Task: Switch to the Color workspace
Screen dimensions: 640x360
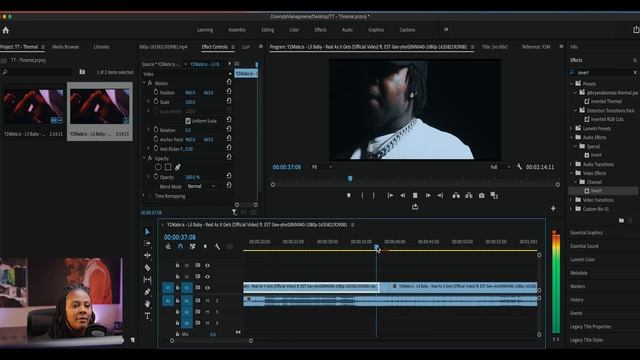Action: click(294, 30)
